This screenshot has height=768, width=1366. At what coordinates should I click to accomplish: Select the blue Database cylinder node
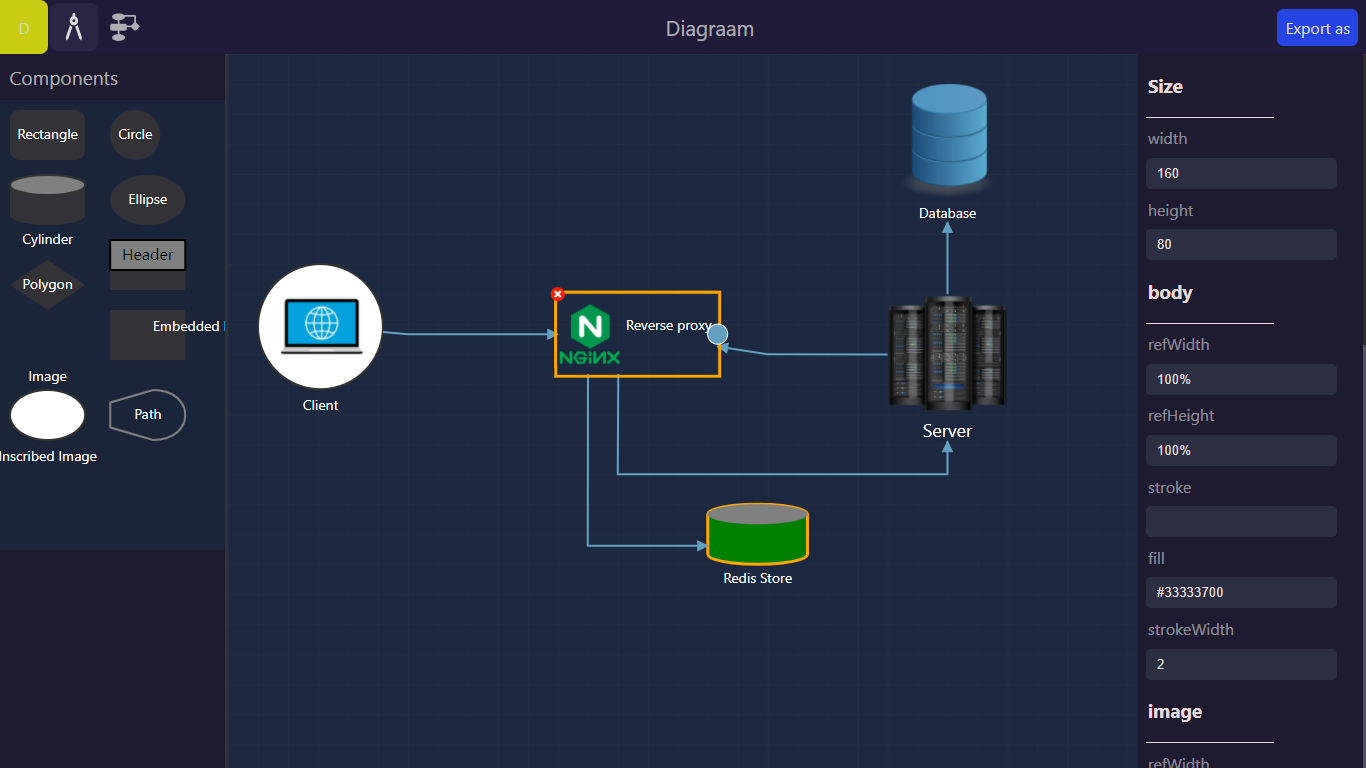[x=949, y=138]
